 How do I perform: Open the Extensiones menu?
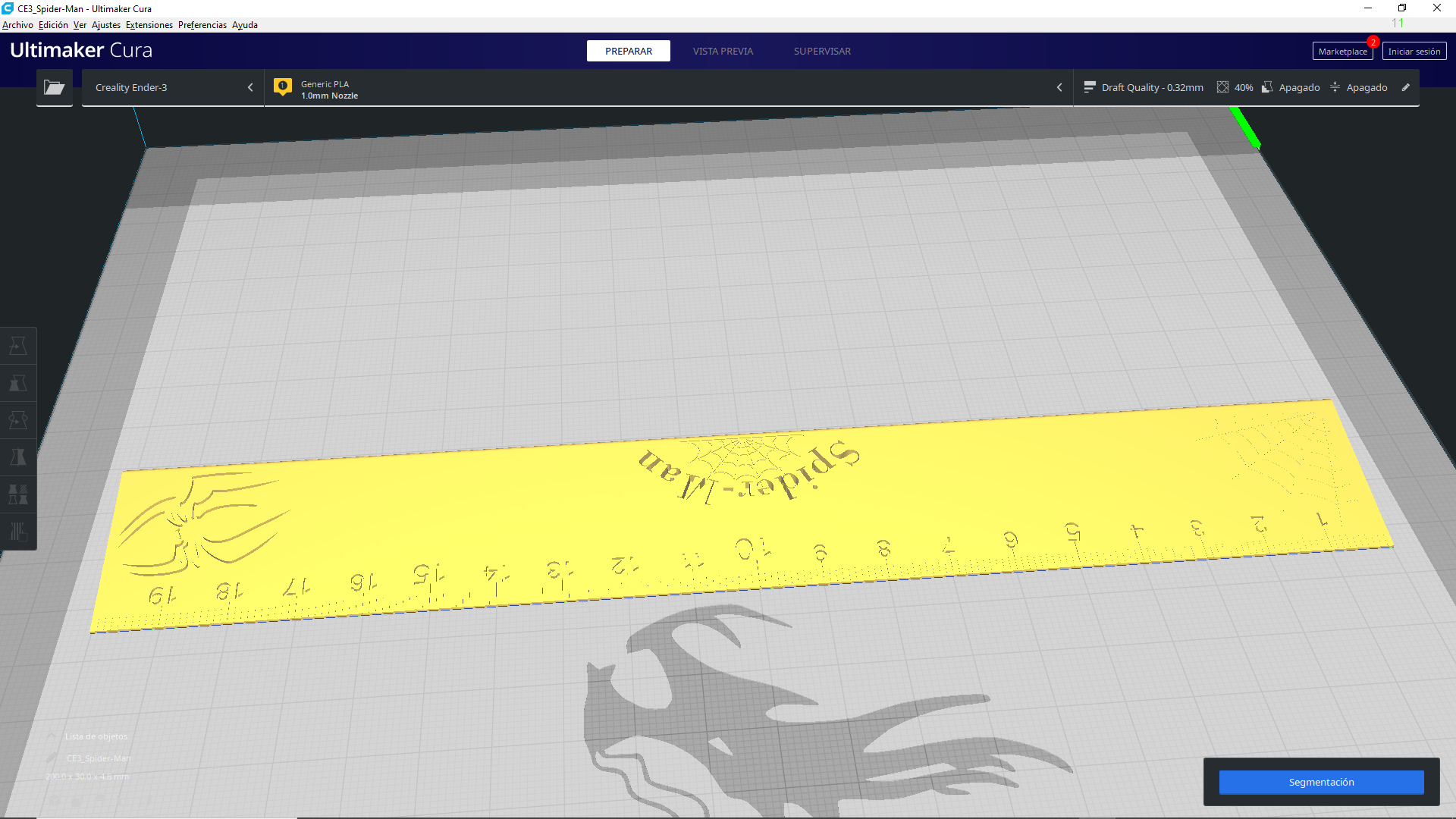[149, 24]
